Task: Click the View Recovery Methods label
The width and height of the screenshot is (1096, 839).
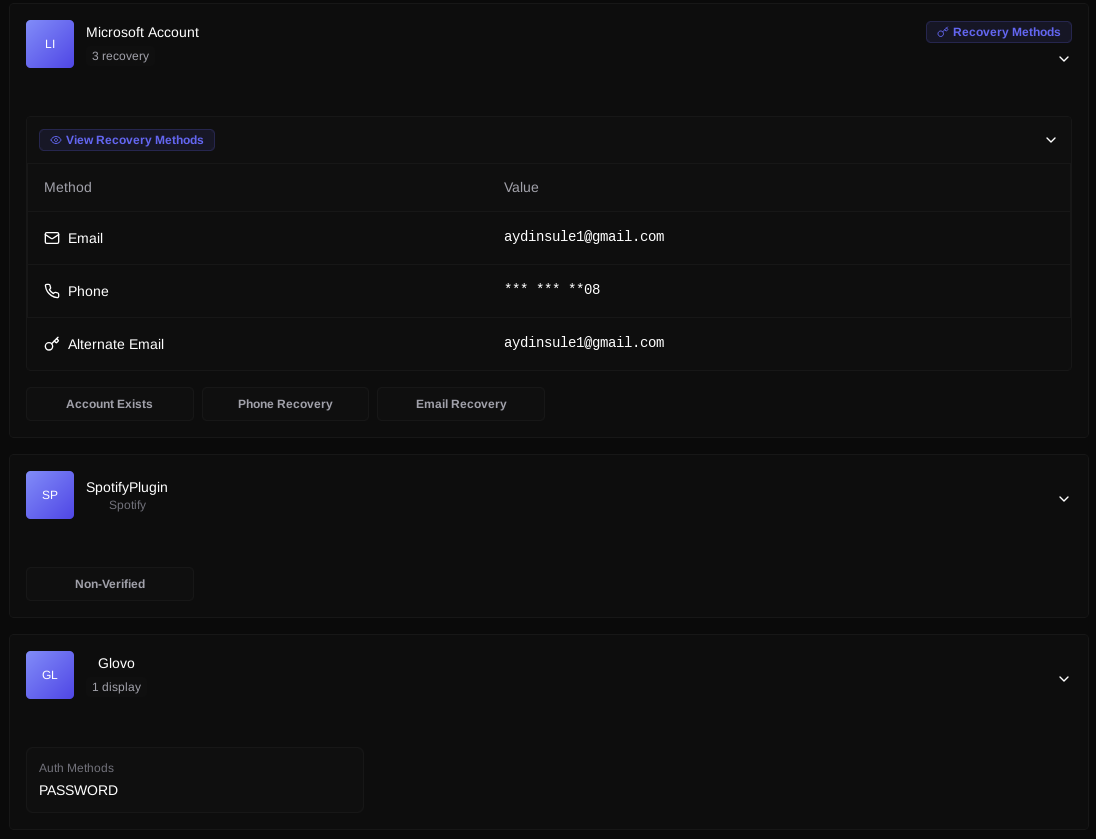Action: point(134,140)
